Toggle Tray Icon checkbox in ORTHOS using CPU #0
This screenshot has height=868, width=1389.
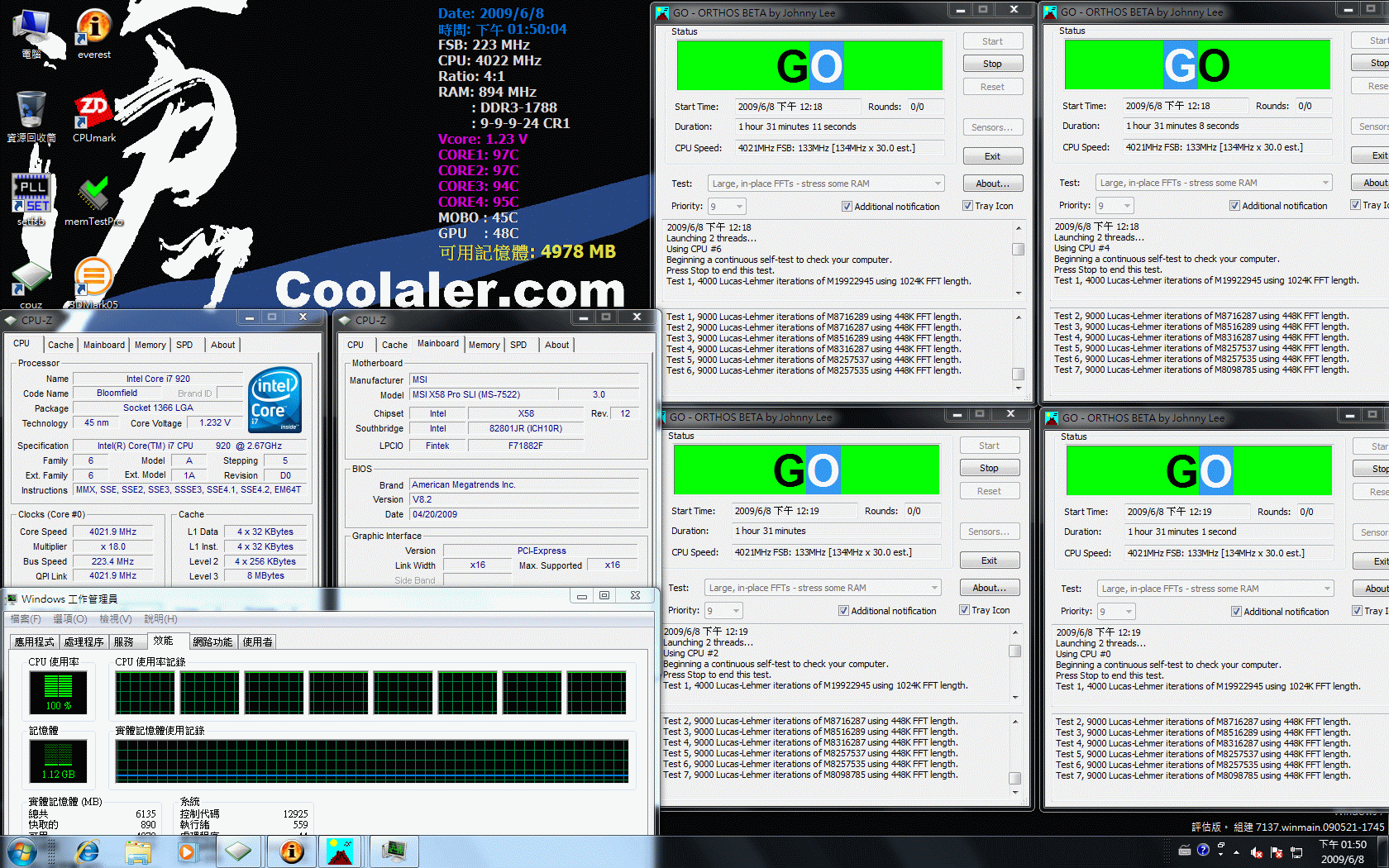click(1357, 611)
